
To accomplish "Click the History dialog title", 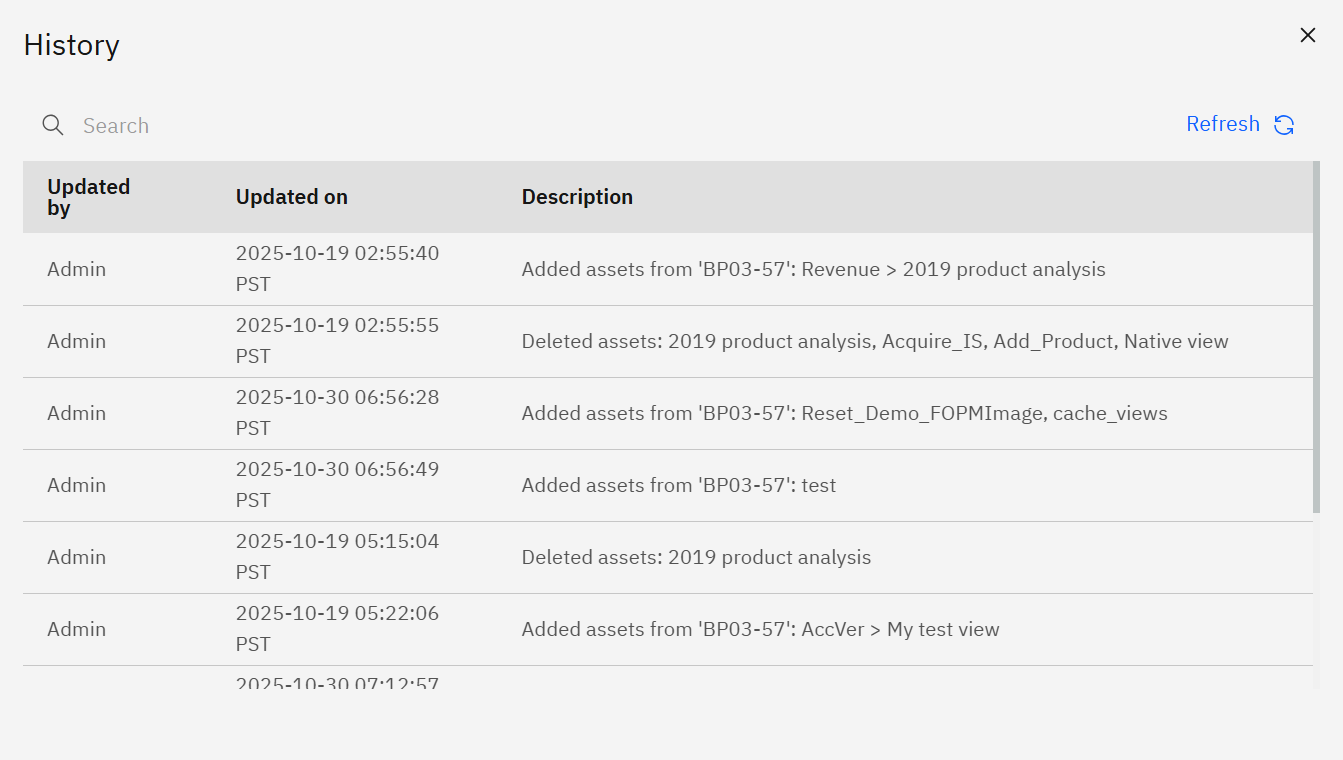I will pos(71,45).
